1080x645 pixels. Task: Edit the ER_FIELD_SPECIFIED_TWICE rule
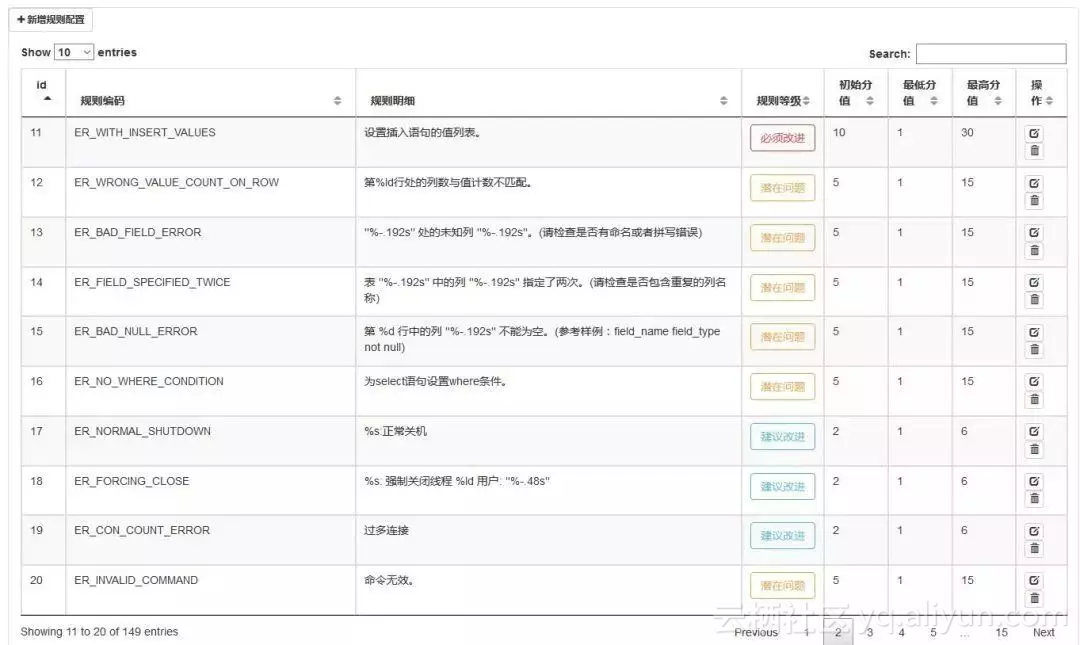pyautogui.click(x=1034, y=283)
